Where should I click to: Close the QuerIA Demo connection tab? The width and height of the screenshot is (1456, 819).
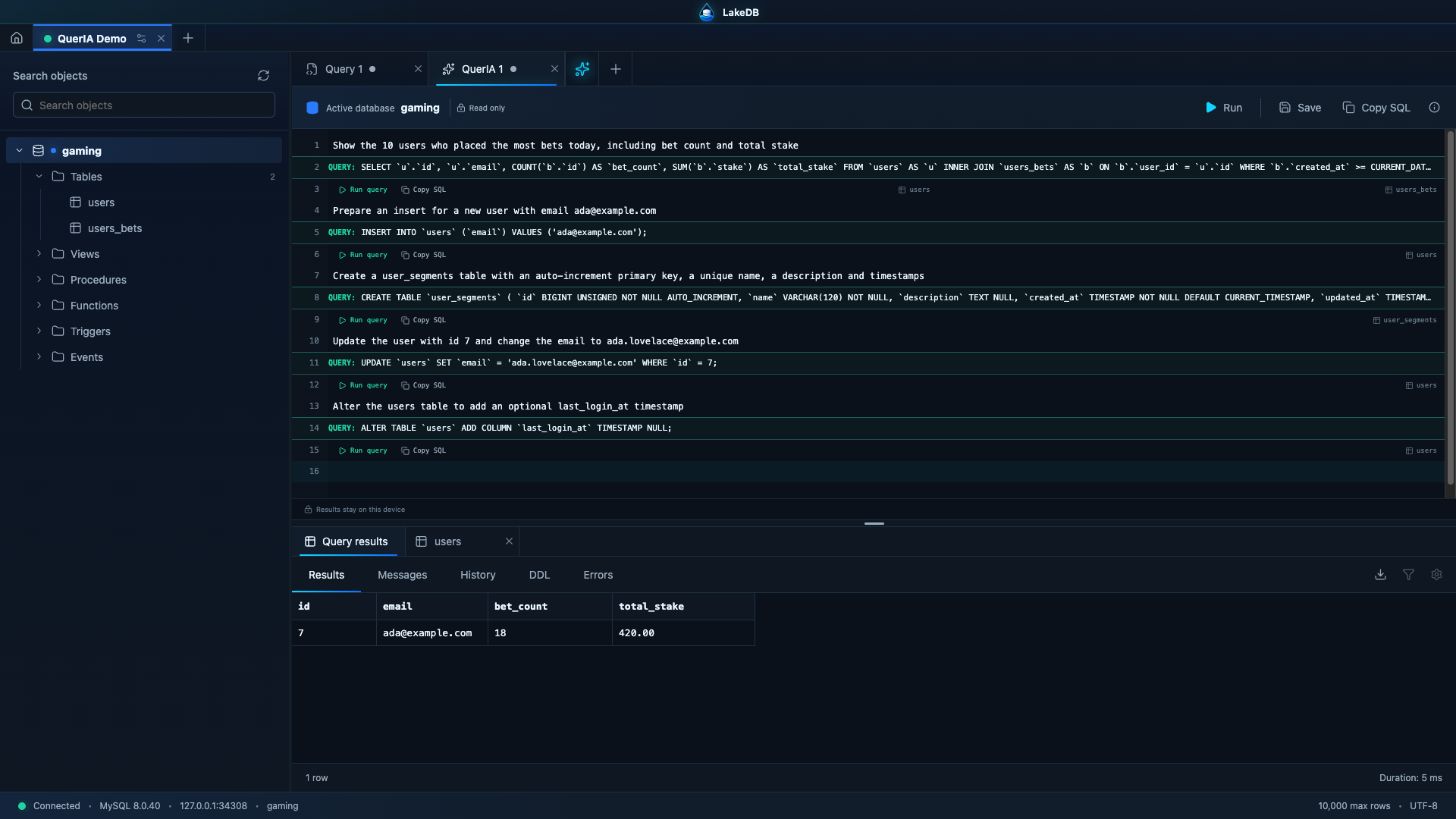[x=161, y=38]
